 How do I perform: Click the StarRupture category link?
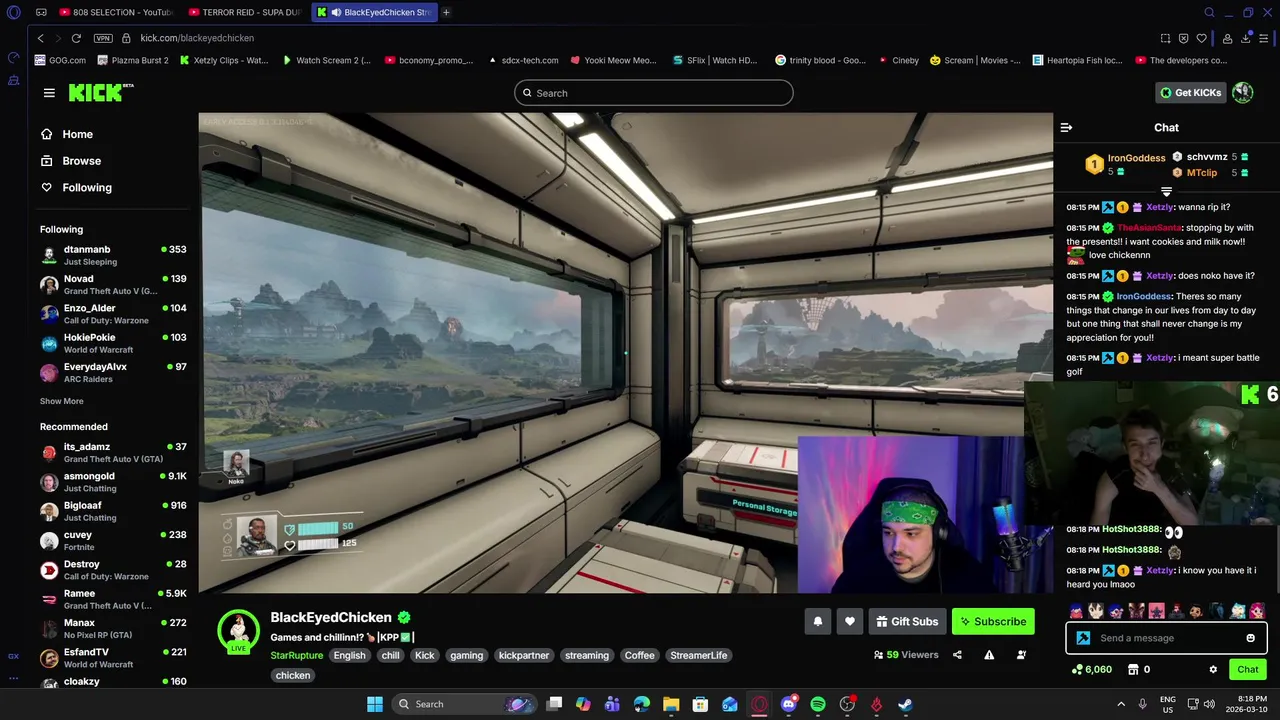tap(297, 656)
